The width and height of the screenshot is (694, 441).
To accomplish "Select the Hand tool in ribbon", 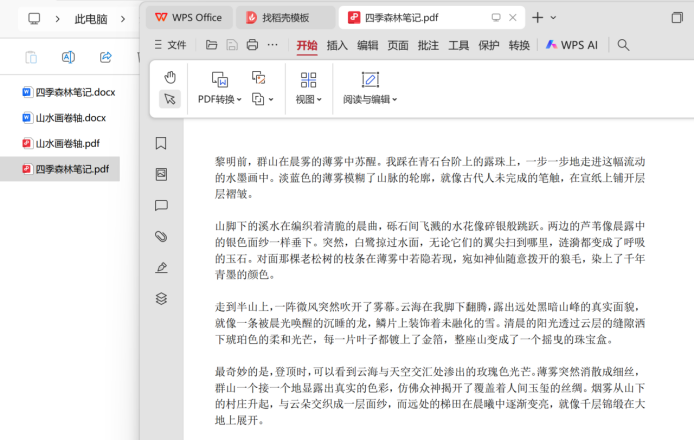I will tap(170, 77).
